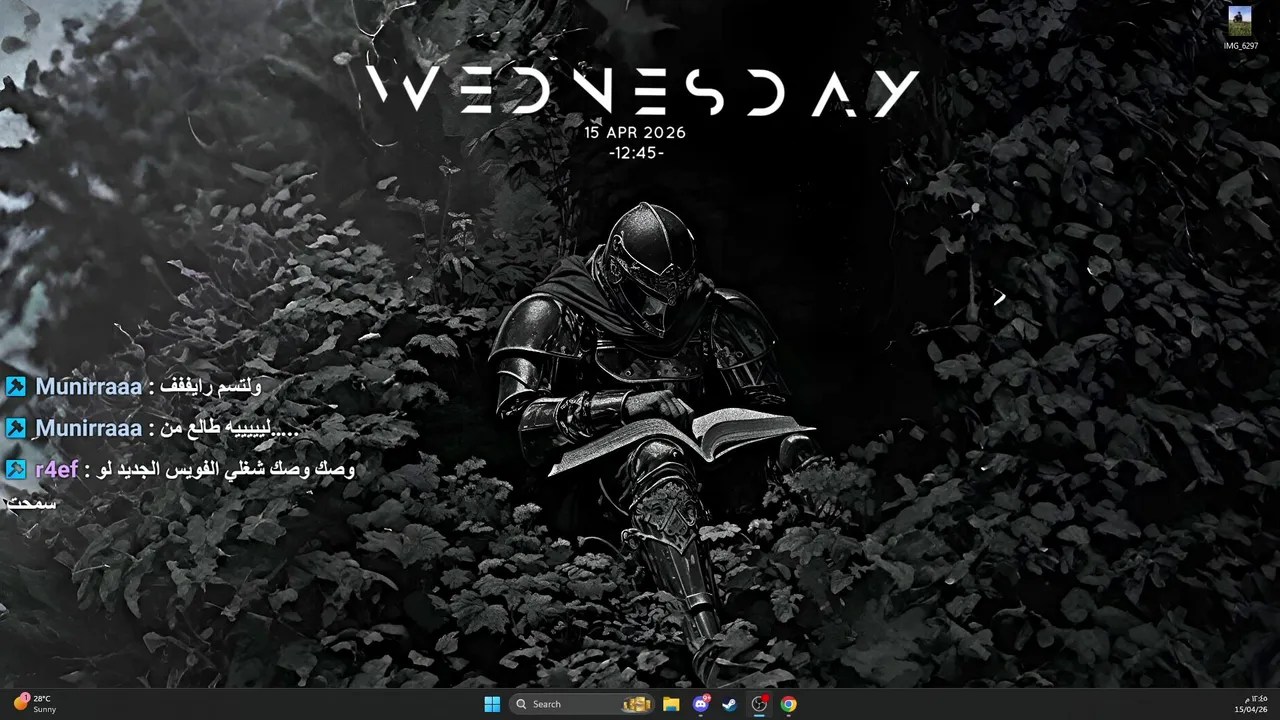Open the taskbar clock showing 15/04/26
The image size is (1280, 720).
click(x=1252, y=704)
